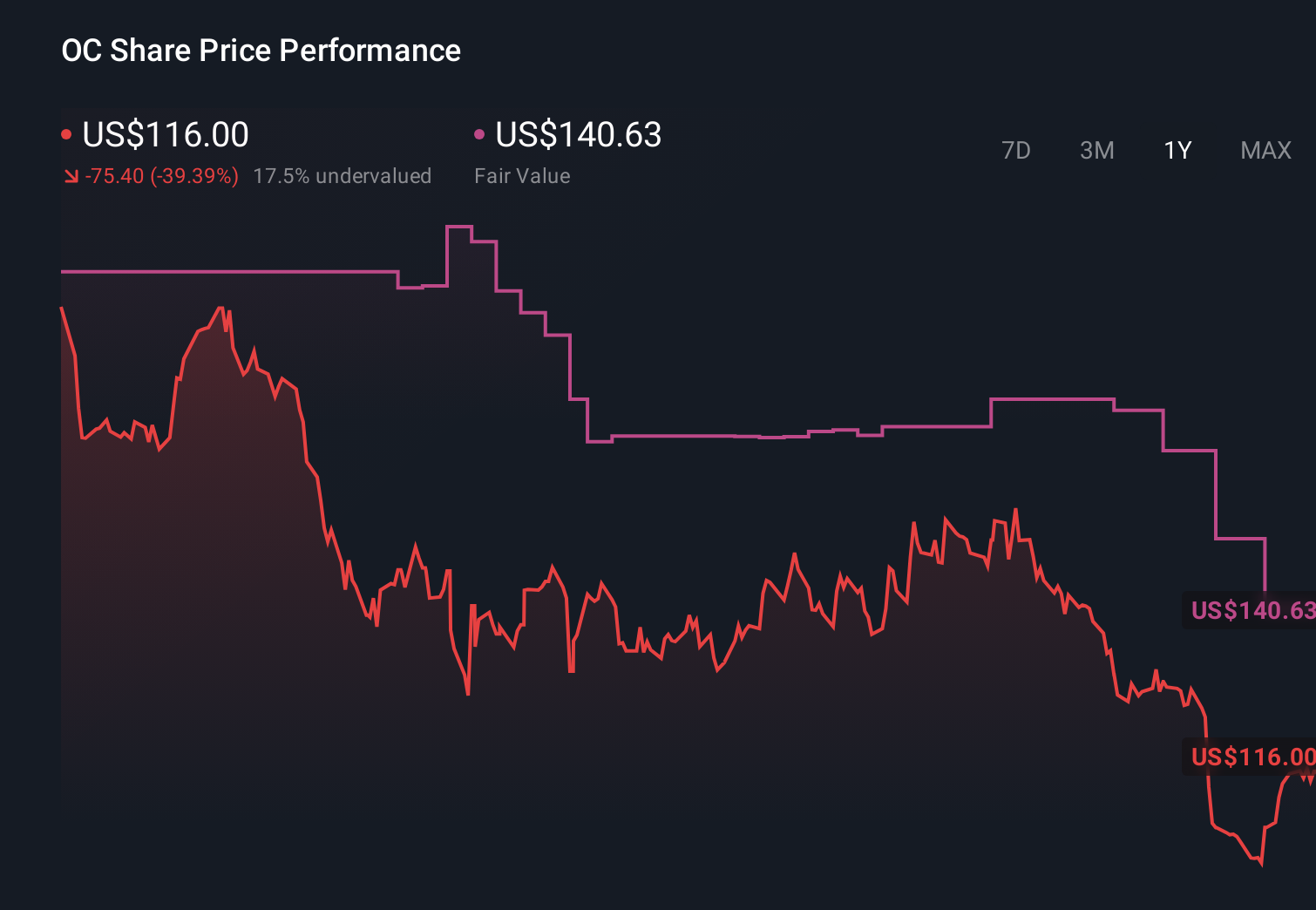The image size is (1316, 910).
Task: Click the lowest dip on the price chart
Action: tap(1261, 865)
